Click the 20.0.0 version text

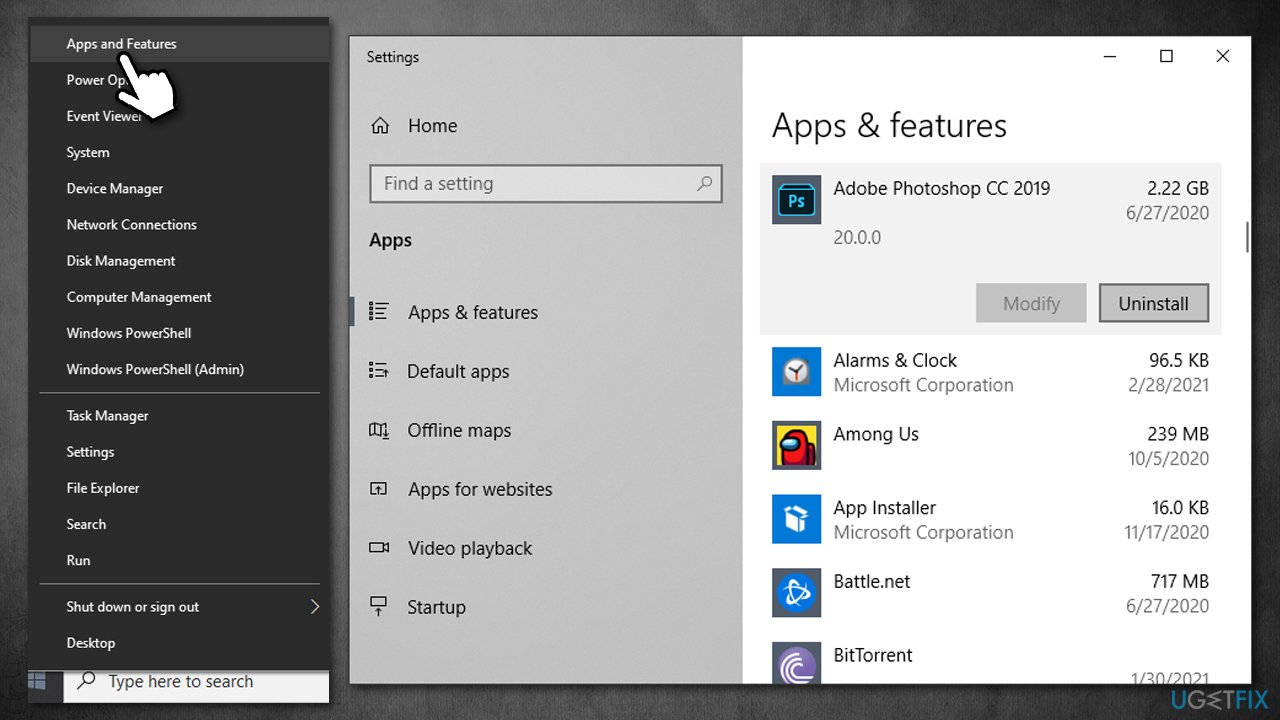coord(857,238)
